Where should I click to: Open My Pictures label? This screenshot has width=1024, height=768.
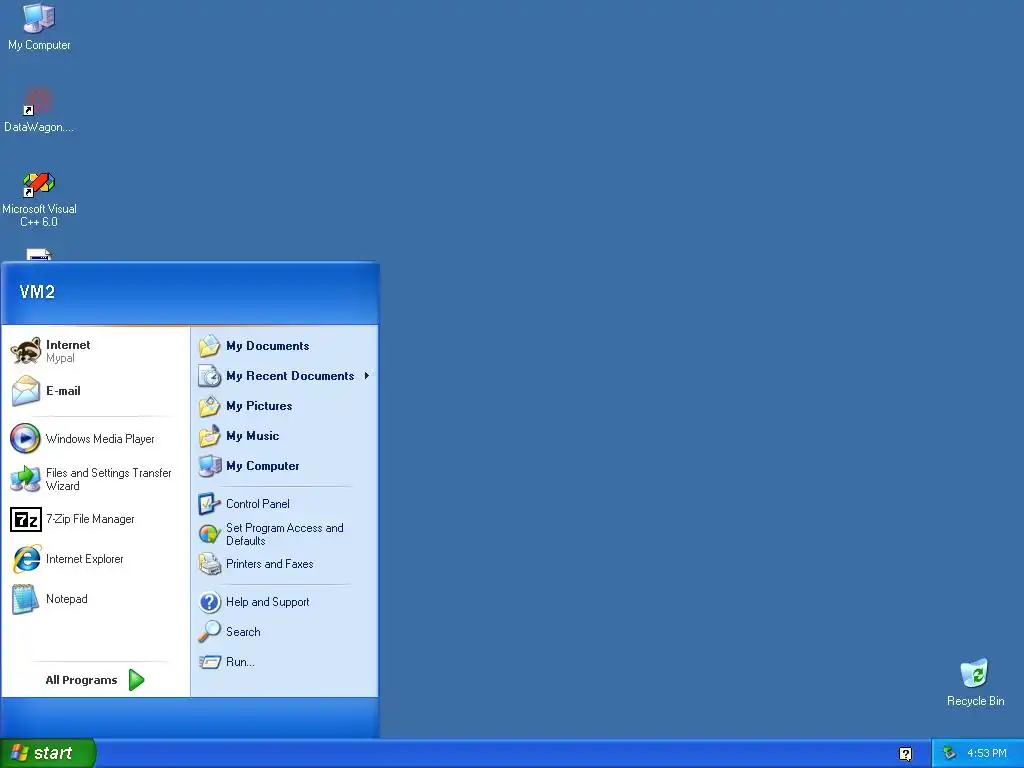tap(259, 406)
